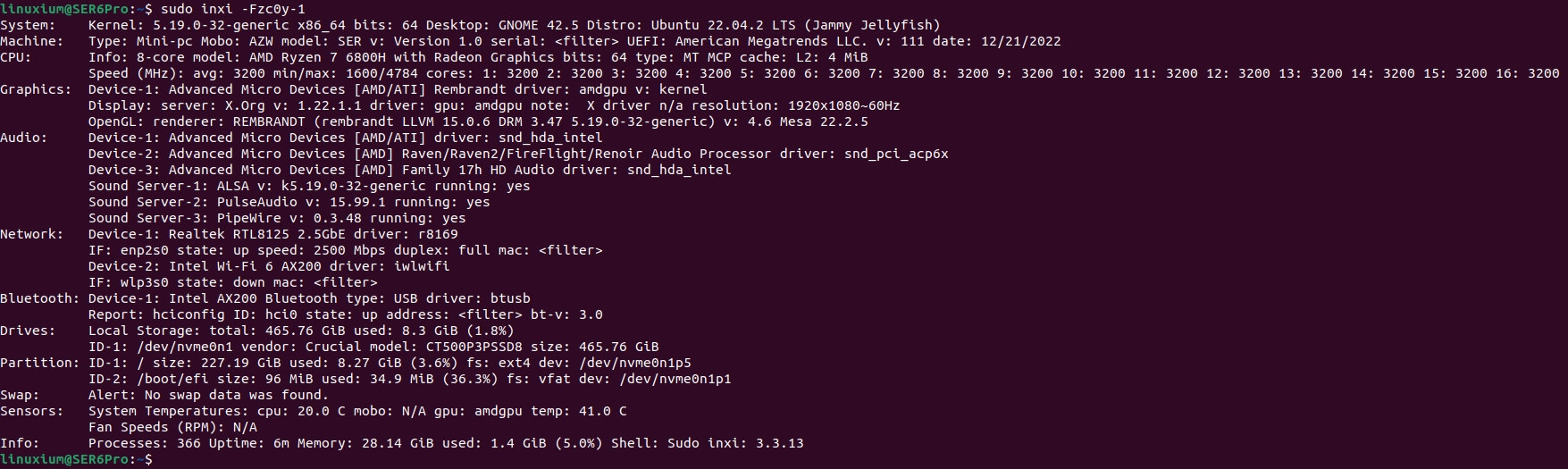Click the 'Swap:' section label
This screenshot has width=1568, height=469.
(x=20, y=395)
